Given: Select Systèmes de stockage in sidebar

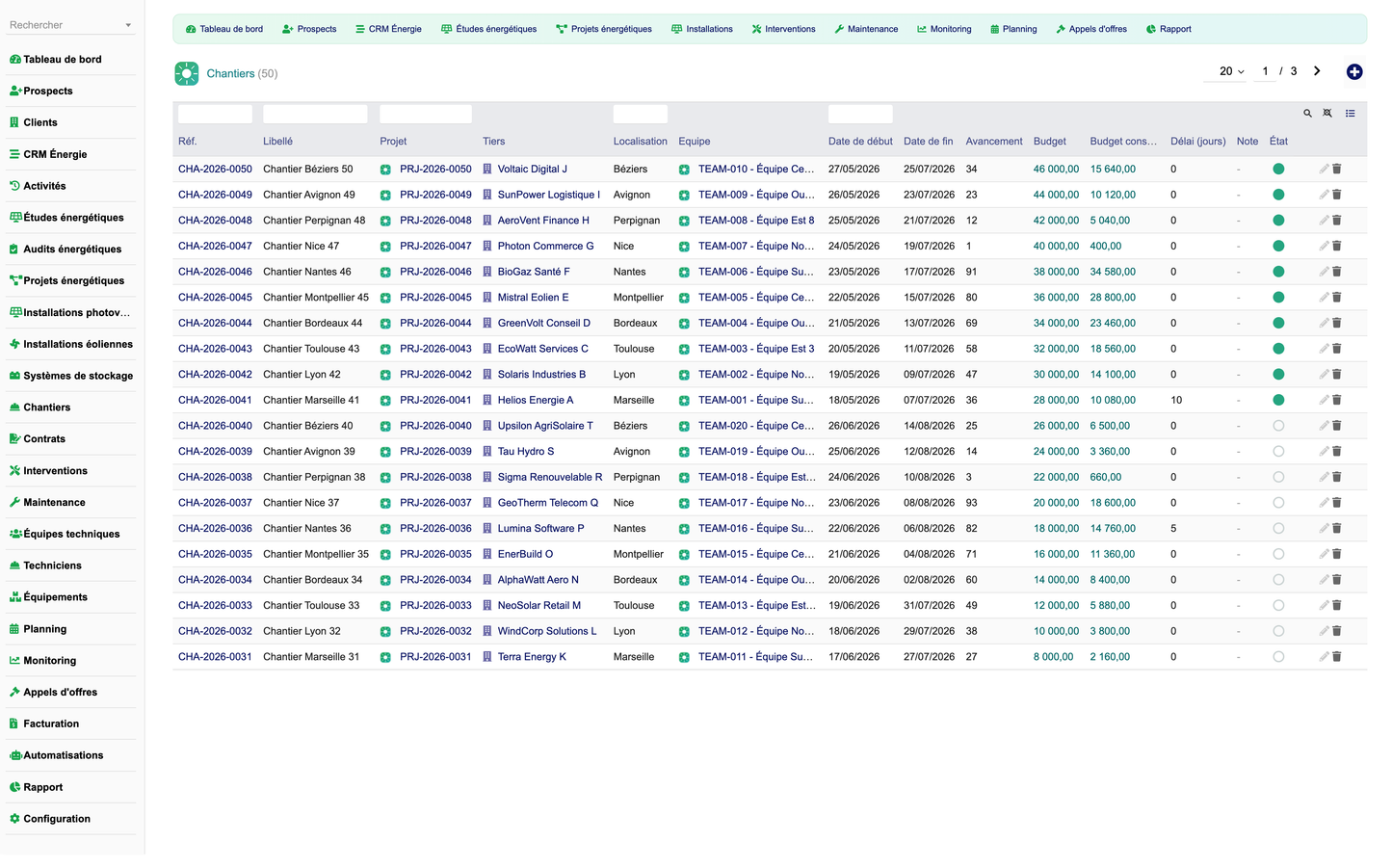Looking at the screenshot, I should [71, 376].
